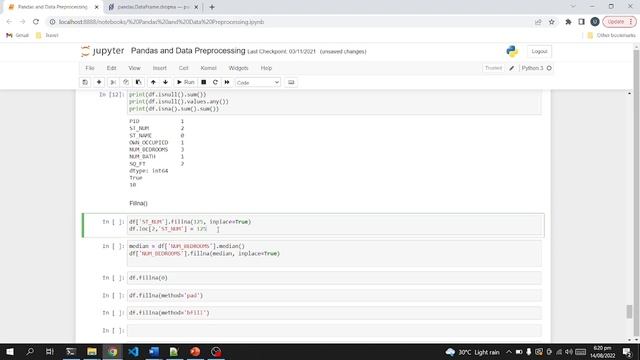Close the Pandas and Data Preprocessing tab
640x360 pixels.
click(x=96, y=7)
